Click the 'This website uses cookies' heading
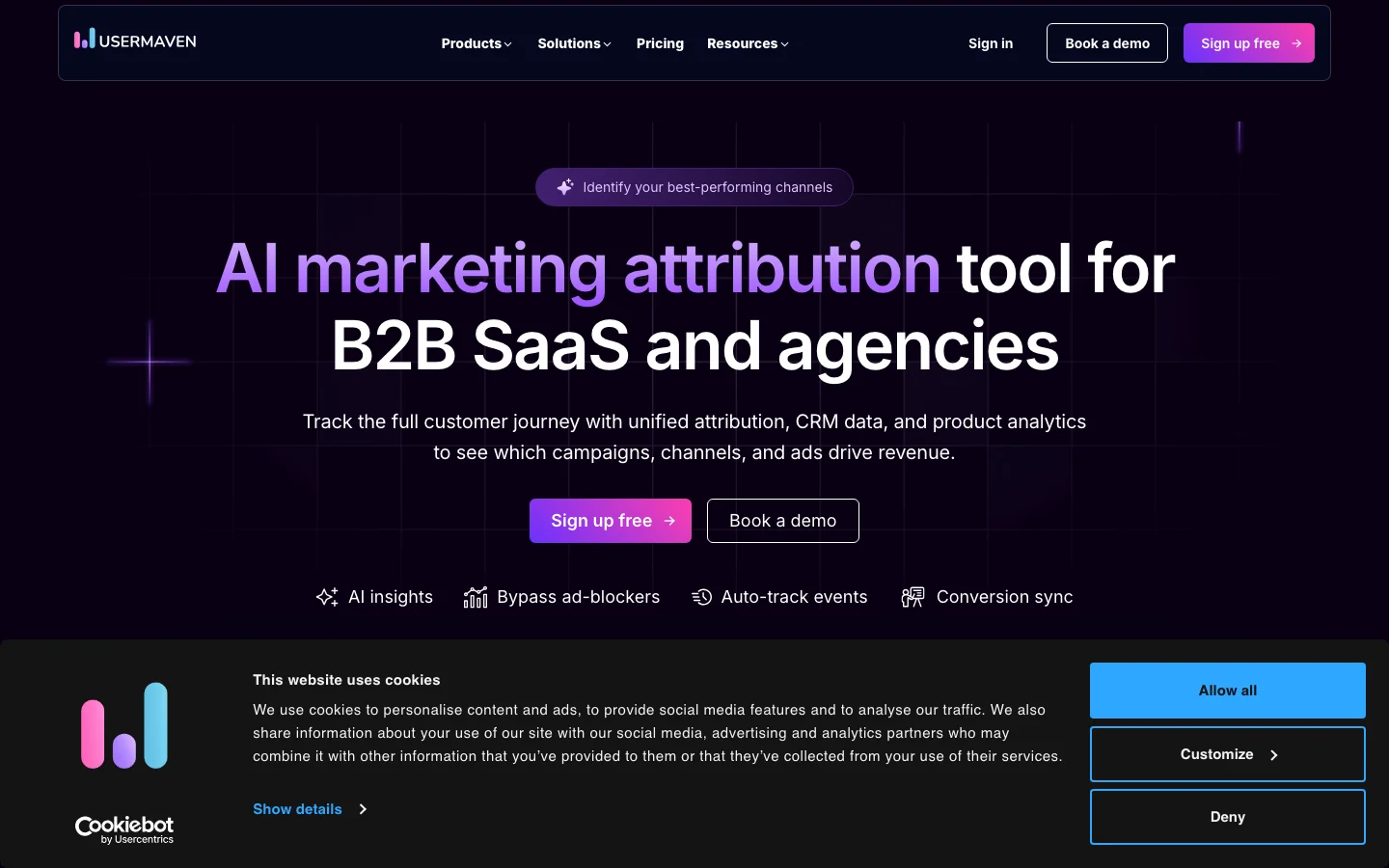Viewport: 1389px width, 868px height. [x=346, y=680]
